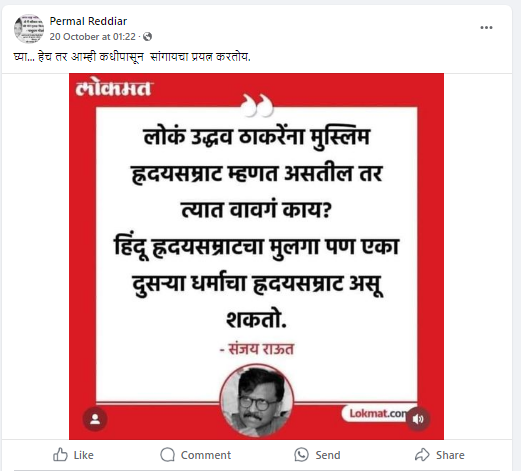Image resolution: width=521 pixels, height=471 pixels.
Task: Open the three-dots post options menu
Action: pyautogui.click(x=486, y=28)
